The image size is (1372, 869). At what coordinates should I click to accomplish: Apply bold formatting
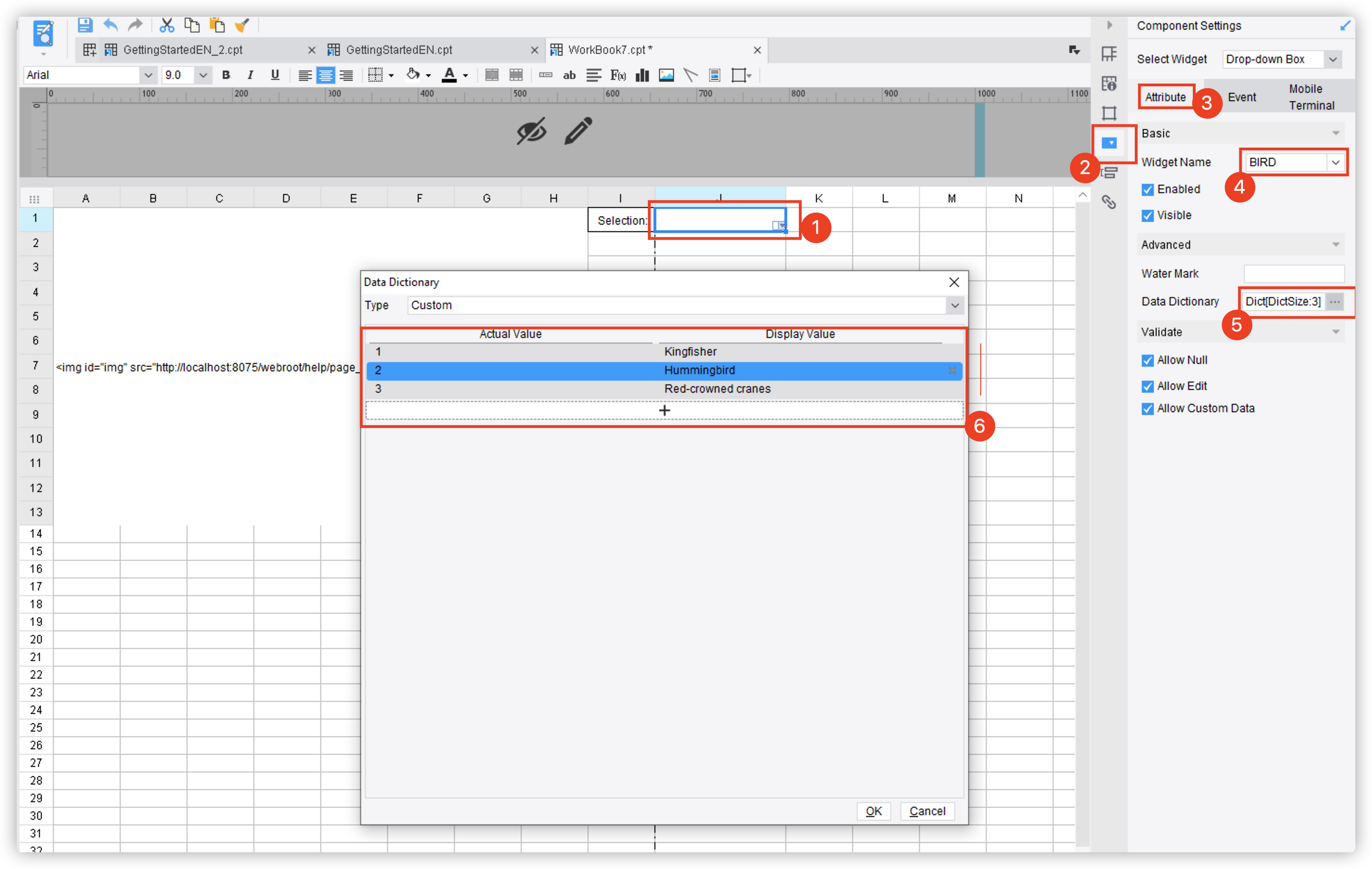tap(226, 75)
